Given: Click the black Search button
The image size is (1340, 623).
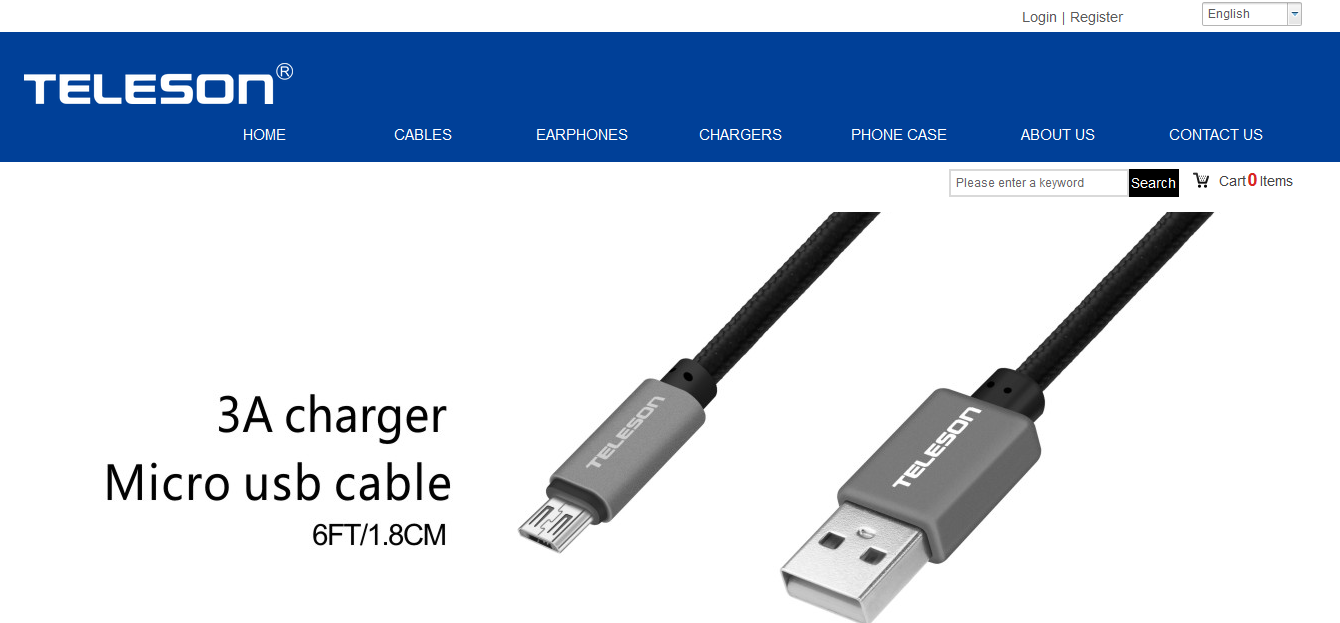Looking at the screenshot, I should point(1153,183).
